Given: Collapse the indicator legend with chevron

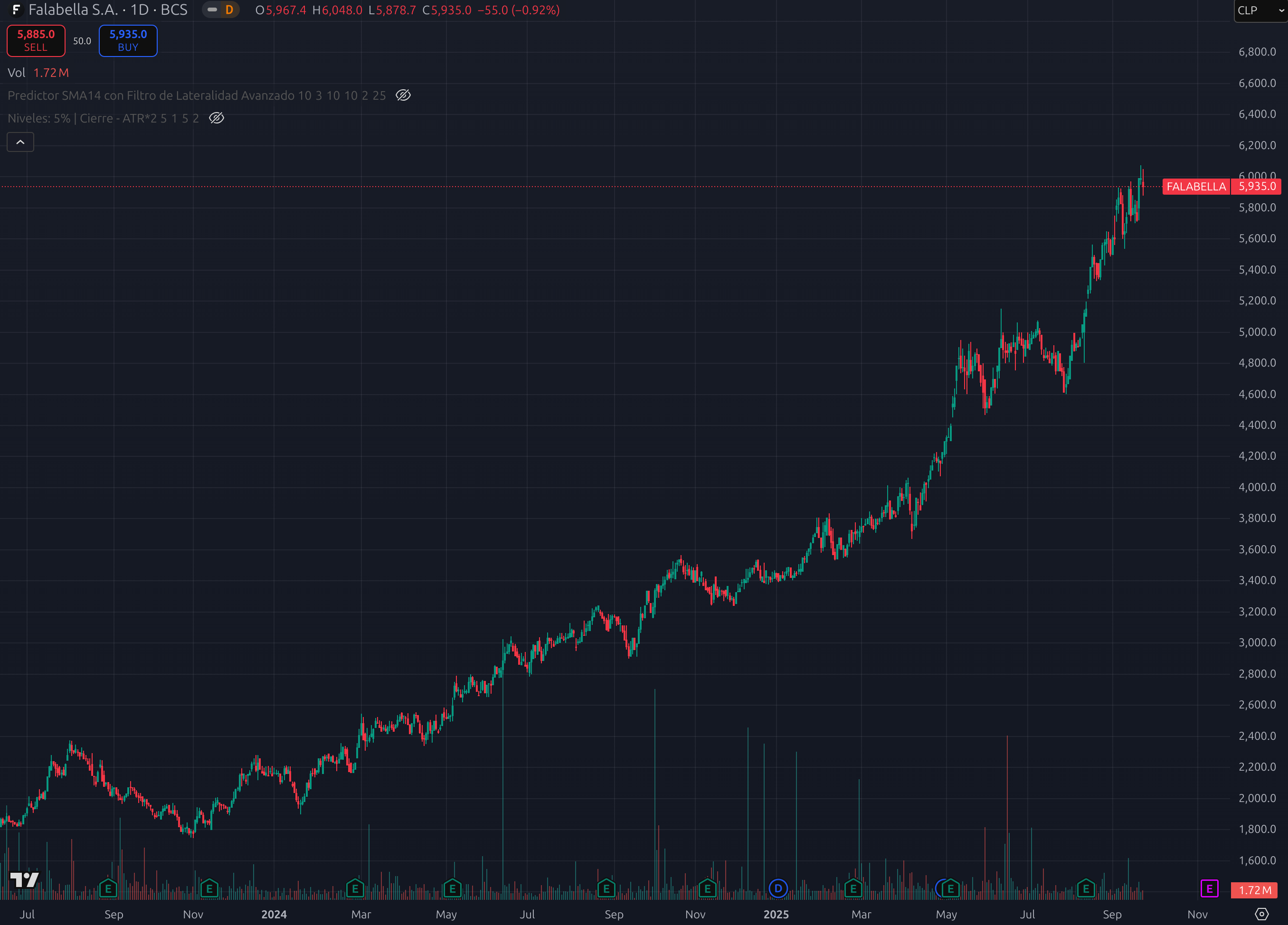Looking at the screenshot, I should click(20, 142).
